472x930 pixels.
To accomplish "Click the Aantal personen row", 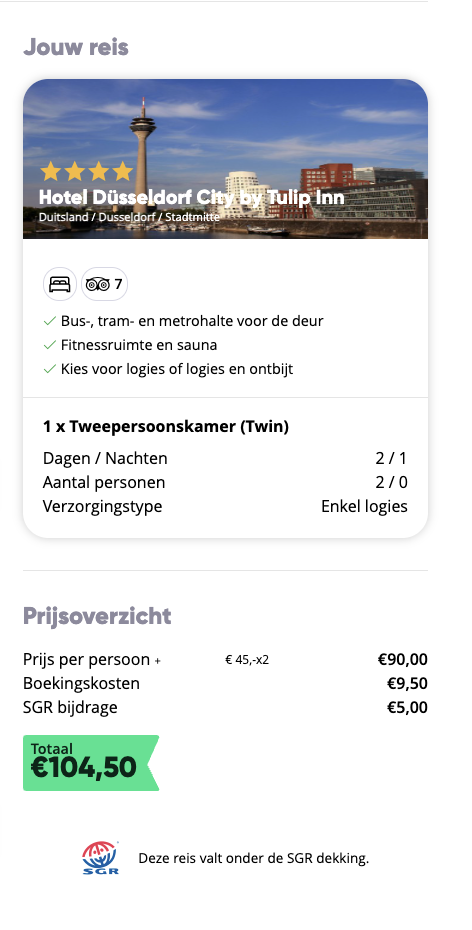I will click(225, 482).
